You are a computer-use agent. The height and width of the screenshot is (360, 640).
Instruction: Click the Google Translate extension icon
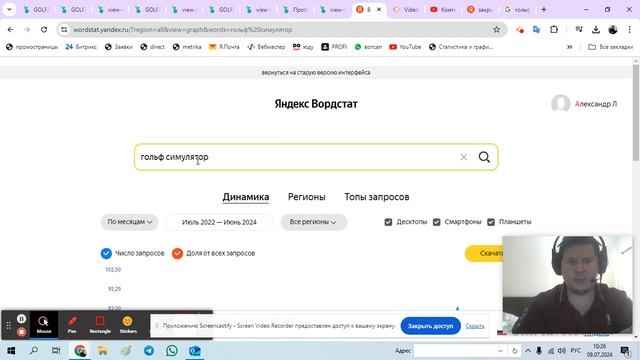point(537,29)
